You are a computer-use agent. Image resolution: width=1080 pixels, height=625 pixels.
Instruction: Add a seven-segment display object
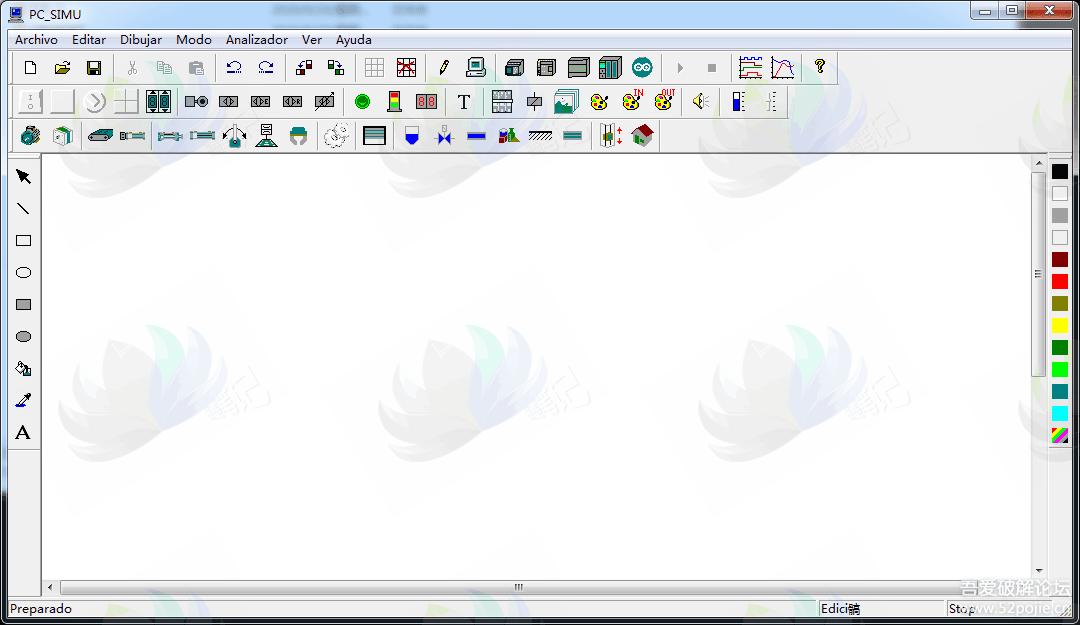click(x=426, y=101)
